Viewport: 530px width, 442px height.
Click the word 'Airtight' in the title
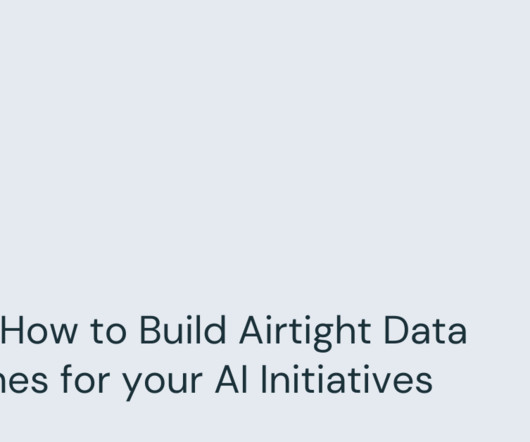[x=305, y=333]
